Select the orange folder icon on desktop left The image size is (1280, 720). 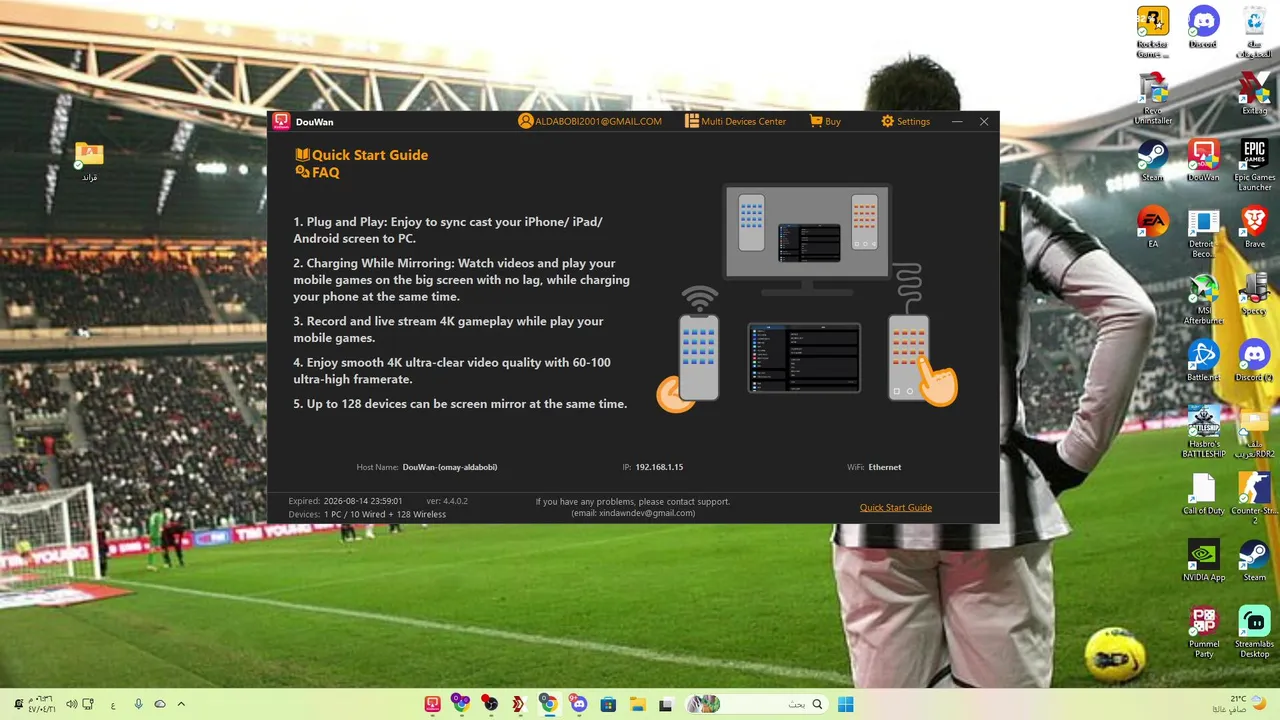tap(89, 161)
